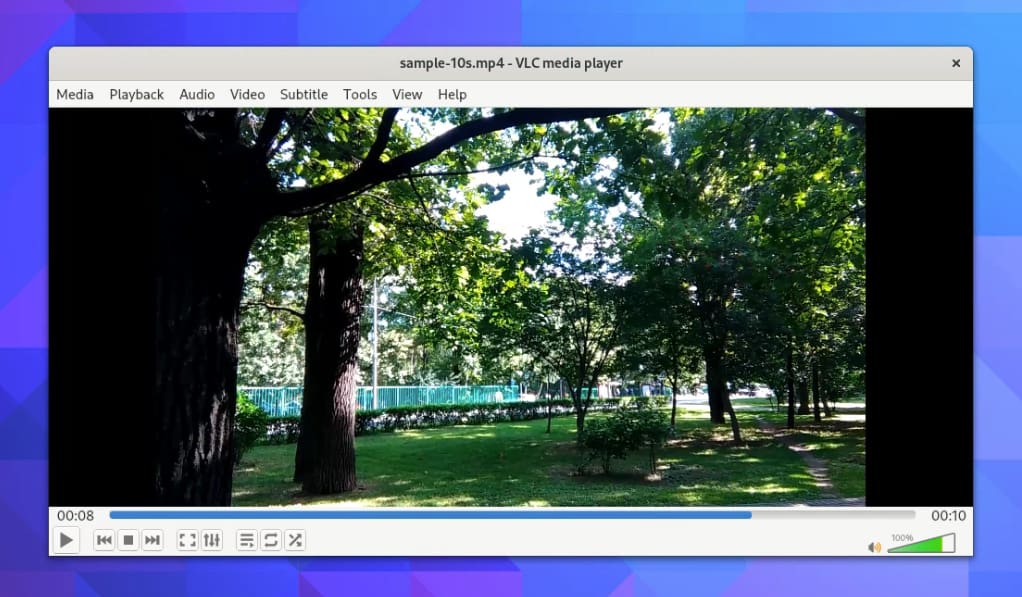The height and width of the screenshot is (597, 1022).
Task: Open the Video menu
Action: coord(247,94)
